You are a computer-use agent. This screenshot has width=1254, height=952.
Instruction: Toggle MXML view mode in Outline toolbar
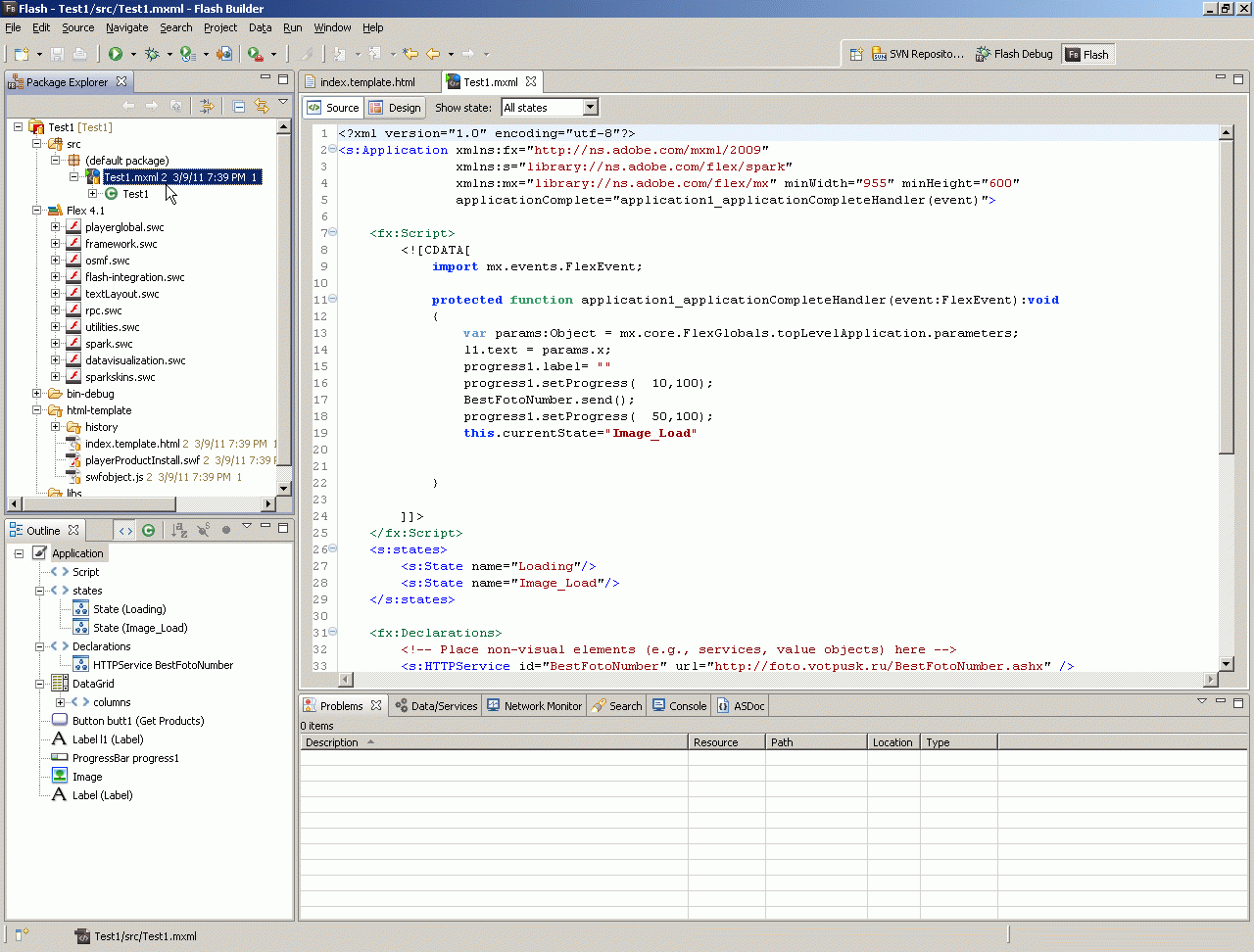pyautogui.click(x=125, y=531)
